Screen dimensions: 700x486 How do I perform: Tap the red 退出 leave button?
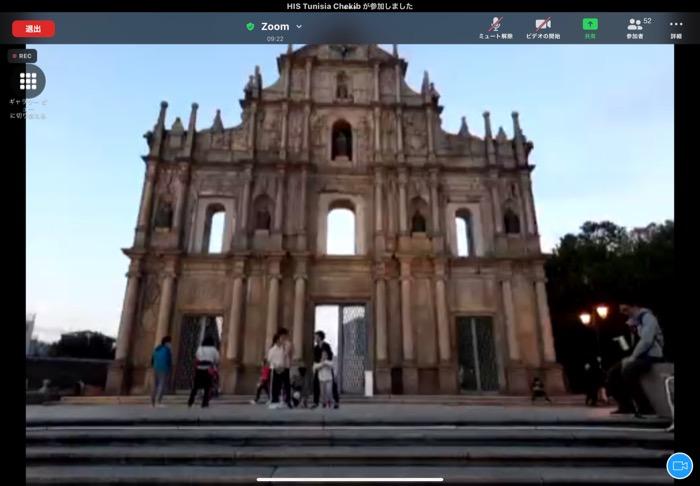(33, 28)
